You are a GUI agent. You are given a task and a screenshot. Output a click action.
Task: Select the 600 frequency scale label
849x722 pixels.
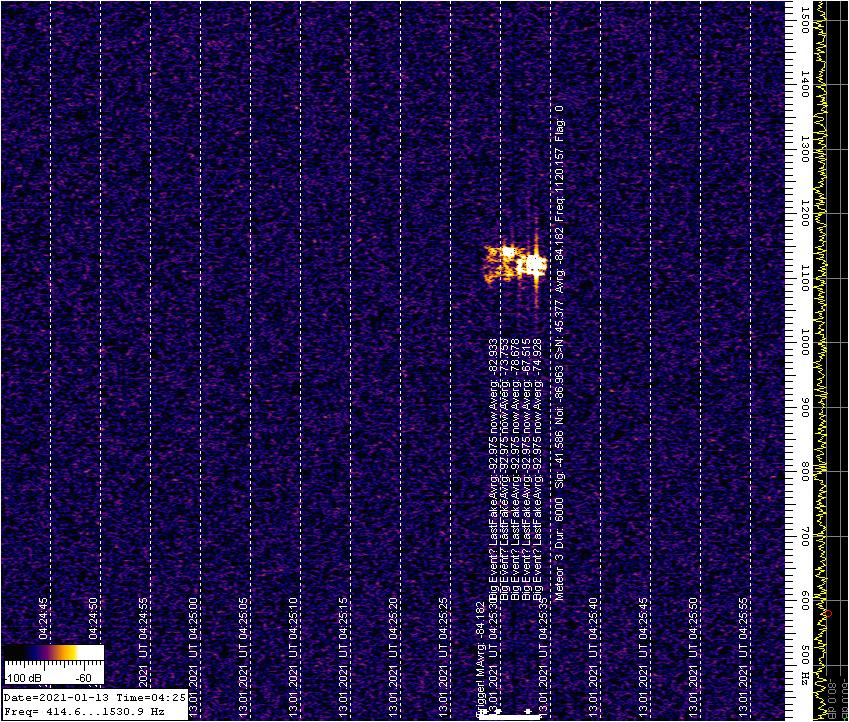point(805,601)
